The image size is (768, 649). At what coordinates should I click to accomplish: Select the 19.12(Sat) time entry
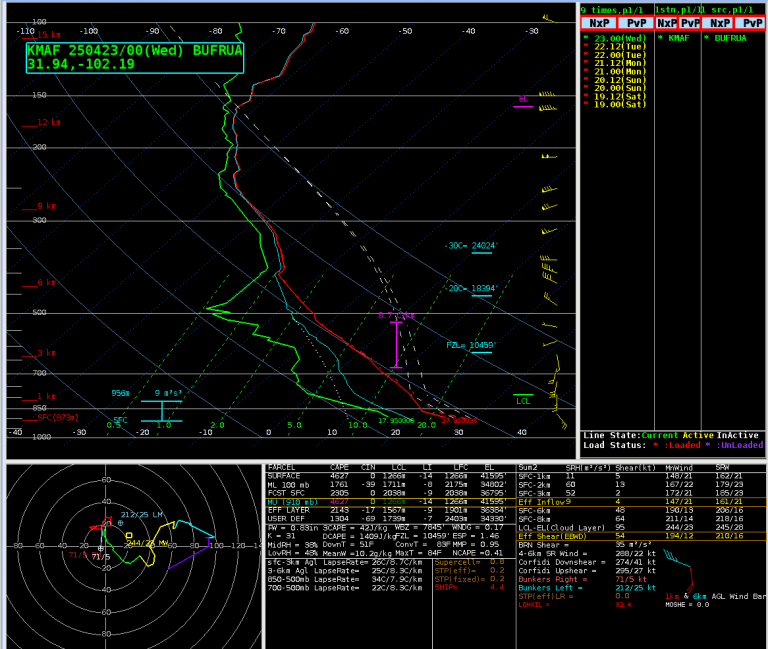[616, 96]
